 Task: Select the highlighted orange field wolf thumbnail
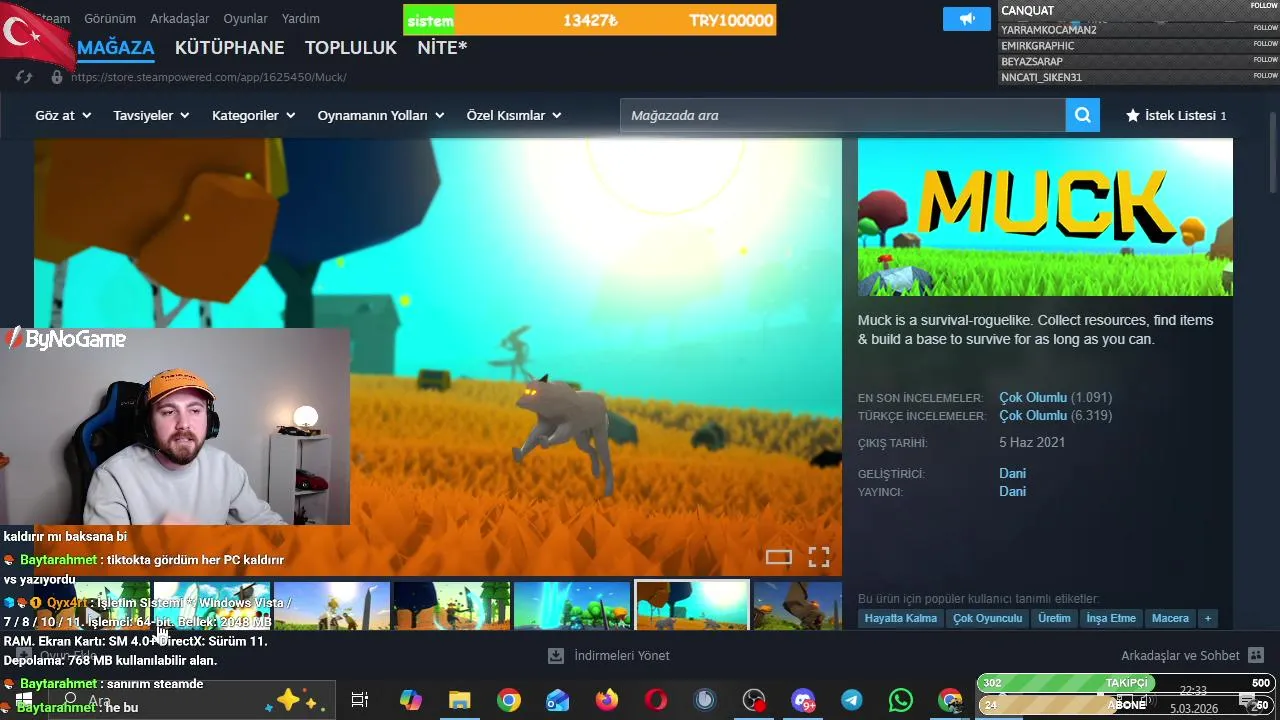(692, 605)
